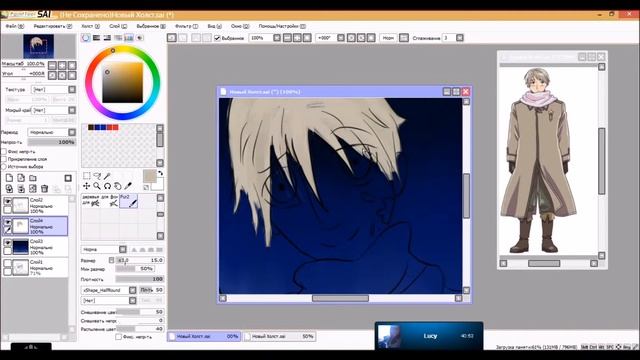Click the Норм button in toolbar
Image resolution: width=640 pixels, height=360 pixels.
point(388,38)
